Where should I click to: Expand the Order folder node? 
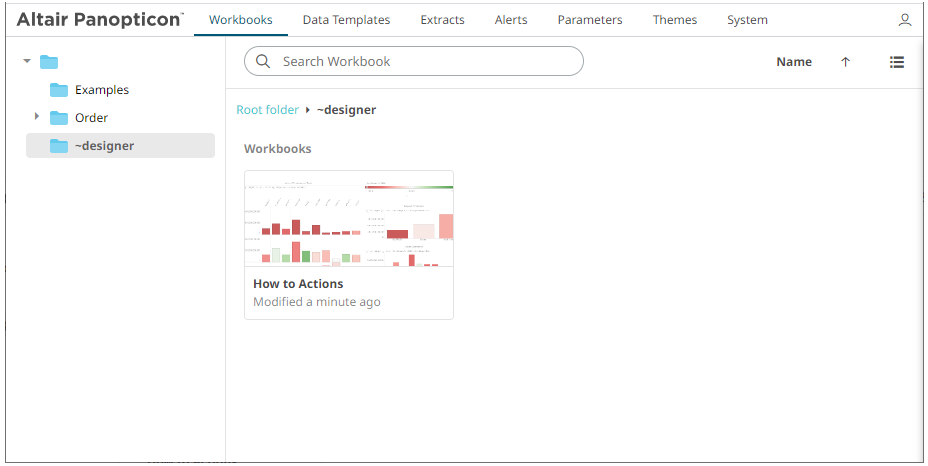(37, 117)
